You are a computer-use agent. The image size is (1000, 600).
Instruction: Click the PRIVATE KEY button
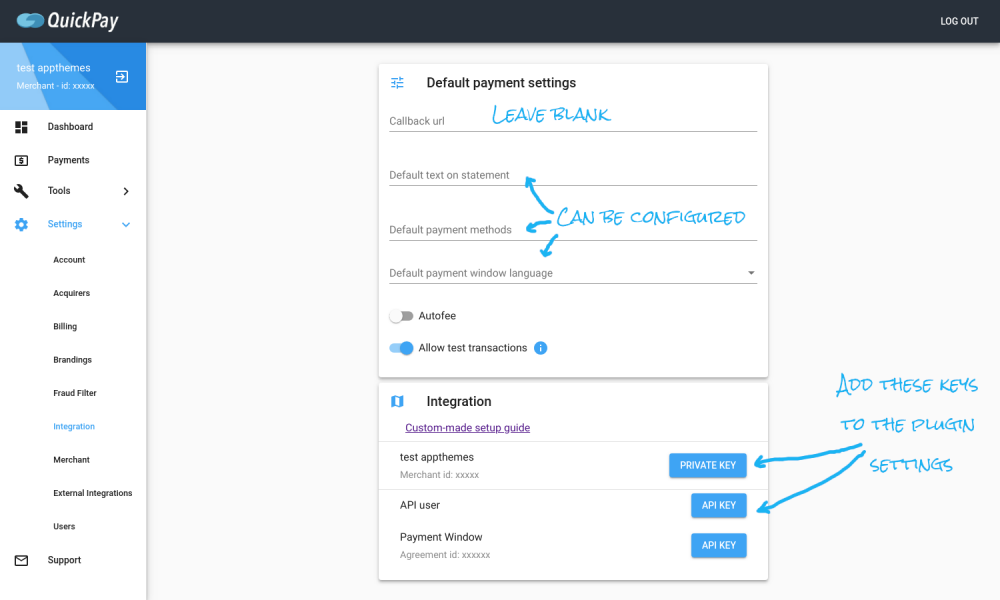point(708,465)
